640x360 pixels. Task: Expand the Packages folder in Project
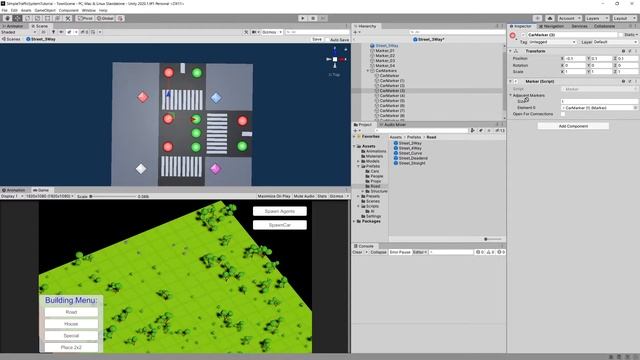(354, 221)
